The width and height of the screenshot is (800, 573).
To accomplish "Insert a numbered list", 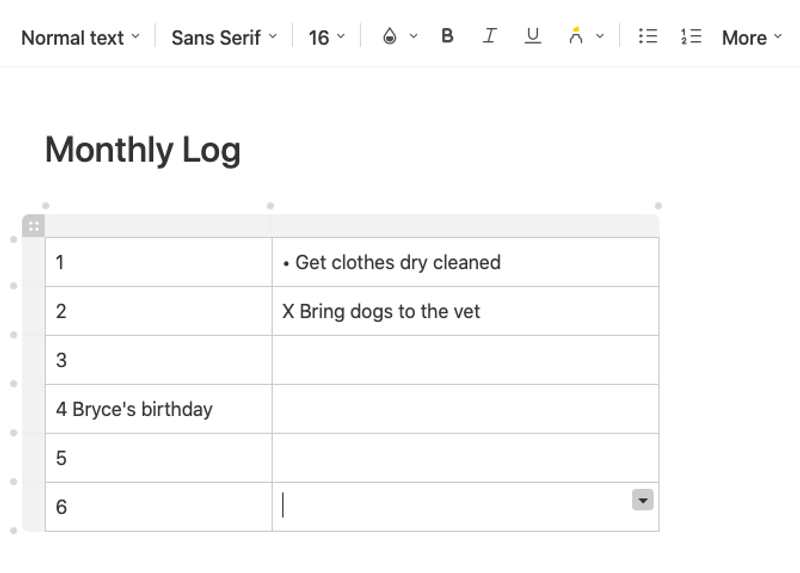I will [x=691, y=37].
